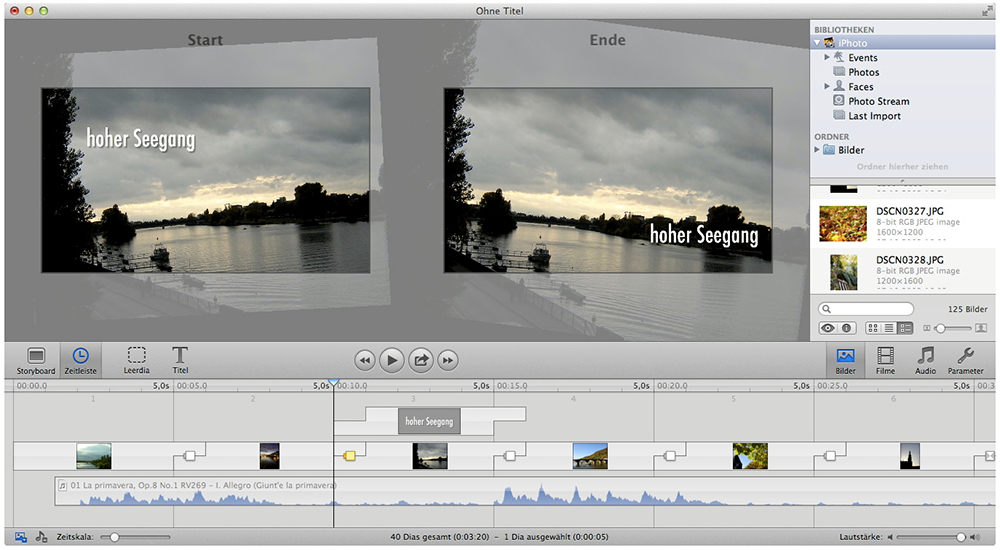Click the Zeitskala slider
The image size is (1000, 550).
(115, 537)
